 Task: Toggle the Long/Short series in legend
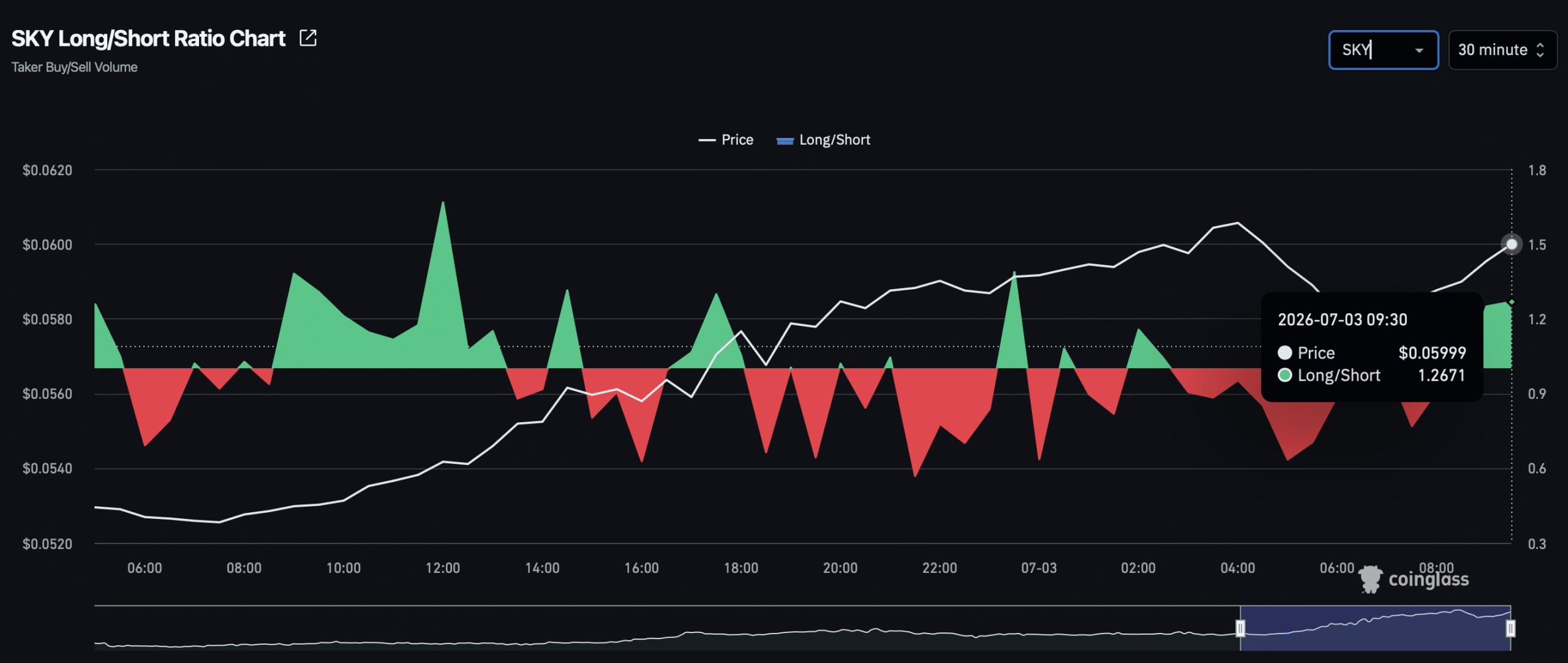(x=823, y=140)
